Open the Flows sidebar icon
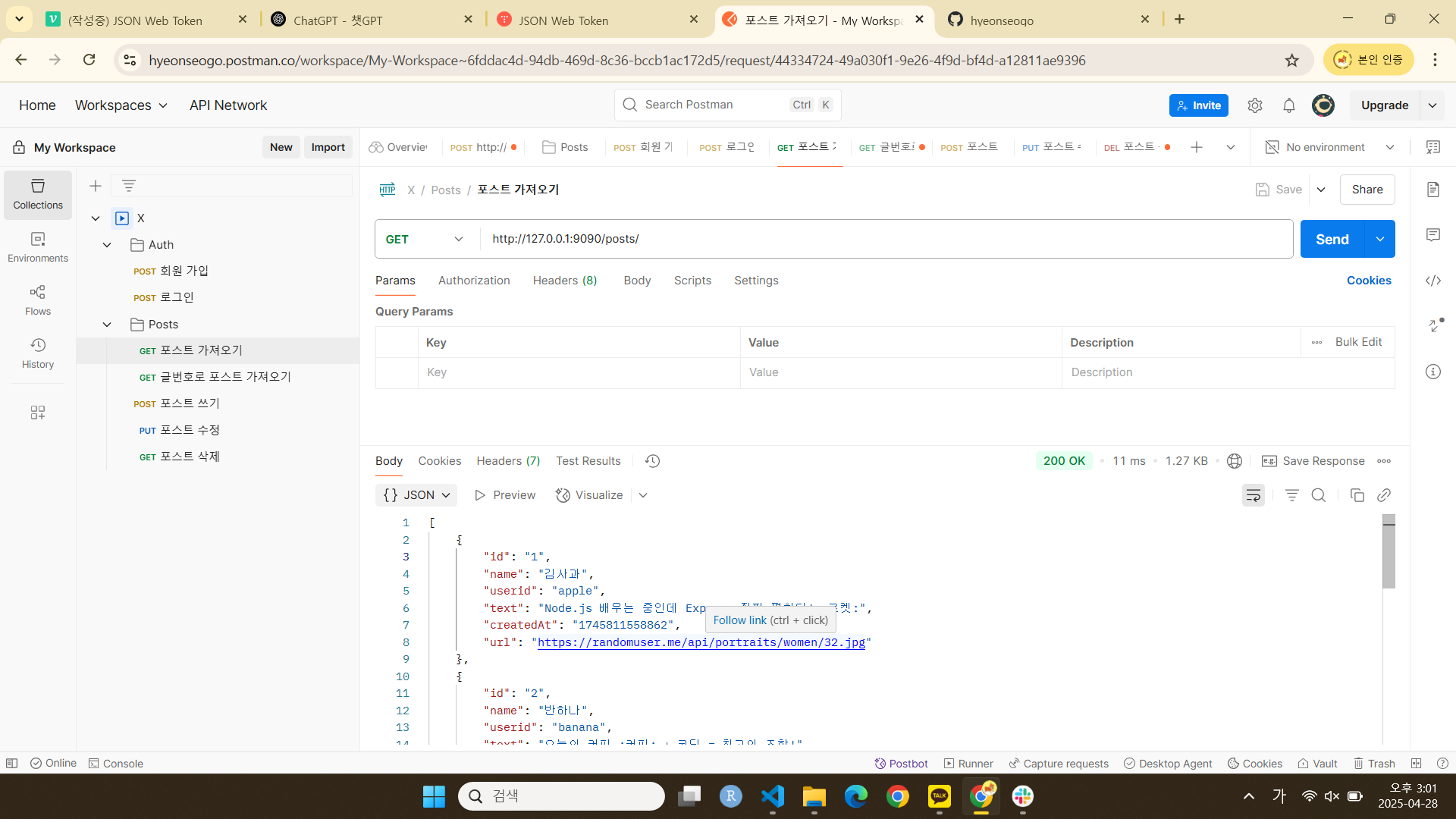This screenshot has height=819, width=1456. coord(38,300)
